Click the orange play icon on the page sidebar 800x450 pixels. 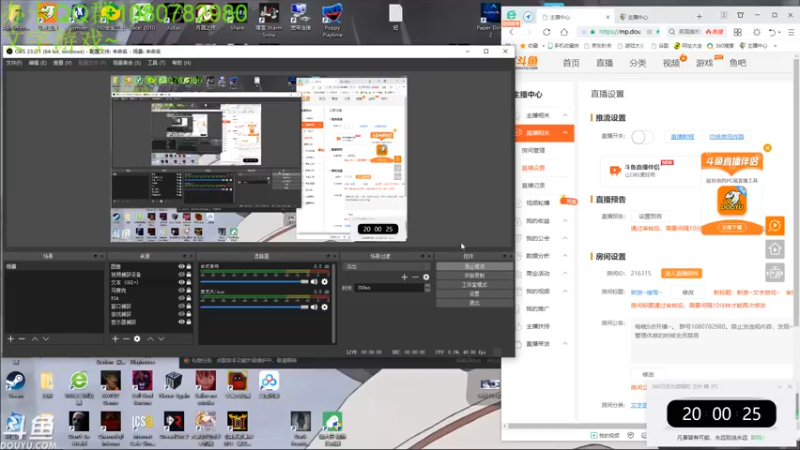click(x=775, y=226)
